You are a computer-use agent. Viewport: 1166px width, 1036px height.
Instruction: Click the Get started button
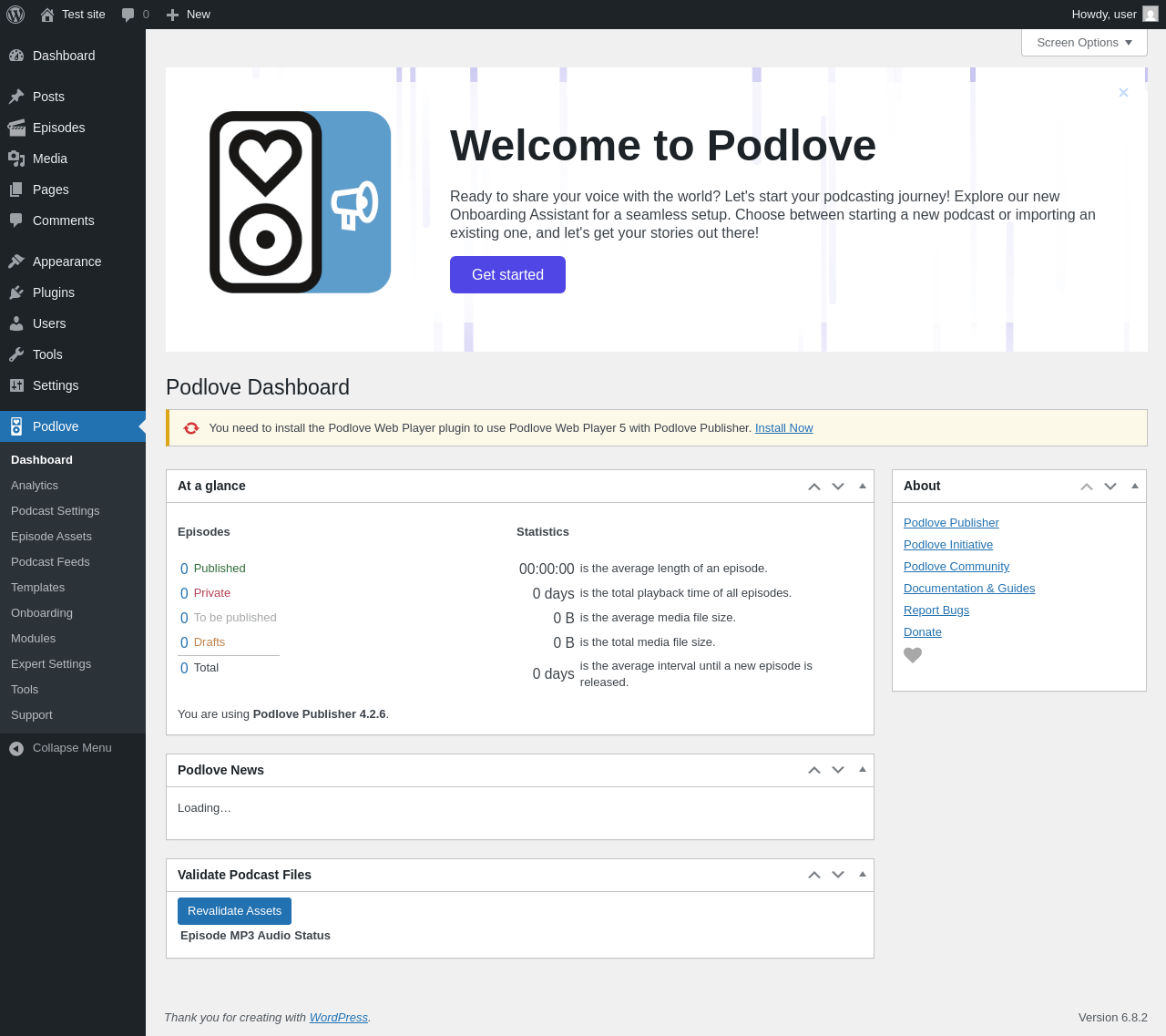coord(507,275)
